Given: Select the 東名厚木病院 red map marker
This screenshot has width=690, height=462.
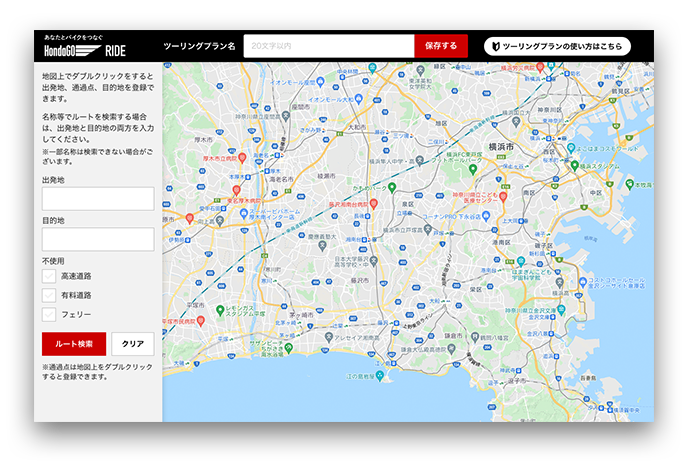Looking at the screenshot, I should tap(236, 189).
